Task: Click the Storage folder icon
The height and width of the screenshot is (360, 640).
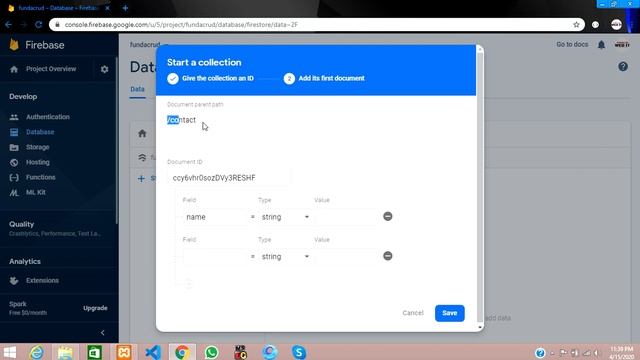Action: [14, 147]
